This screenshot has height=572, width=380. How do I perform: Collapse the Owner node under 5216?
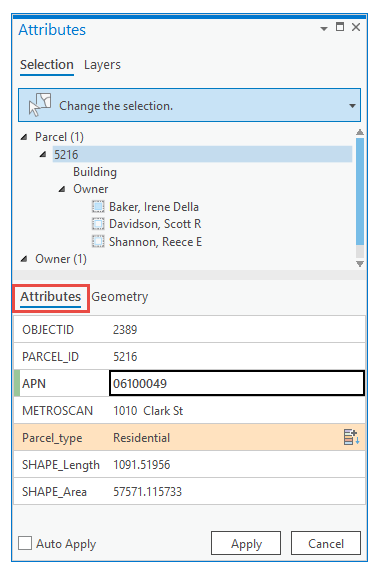pyautogui.click(x=62, y=189)
